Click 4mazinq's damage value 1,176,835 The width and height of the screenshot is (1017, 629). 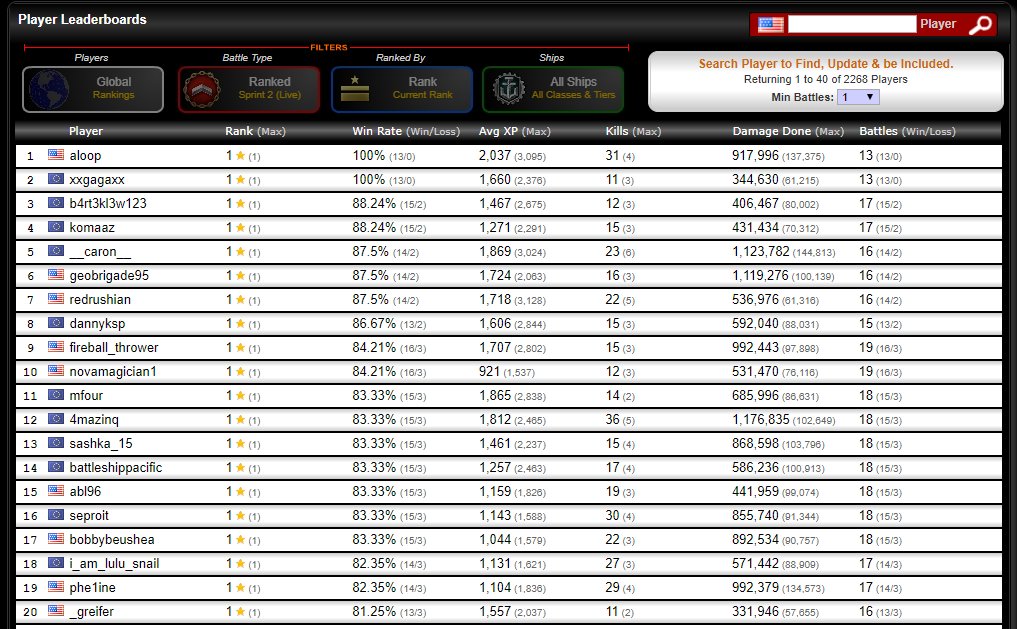tap(761, 420)
